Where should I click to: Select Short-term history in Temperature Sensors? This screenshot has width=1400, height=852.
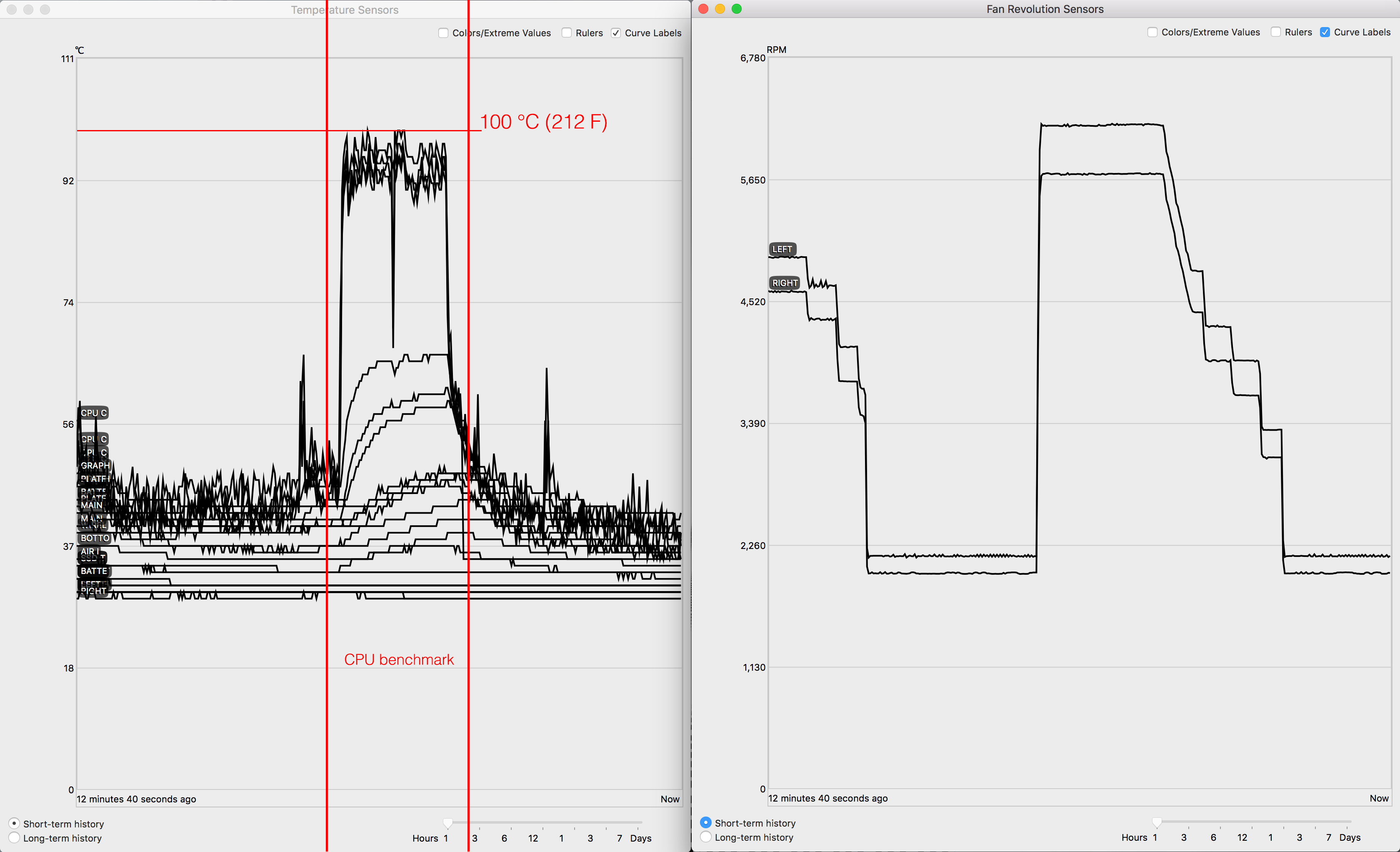pos(14,823)
